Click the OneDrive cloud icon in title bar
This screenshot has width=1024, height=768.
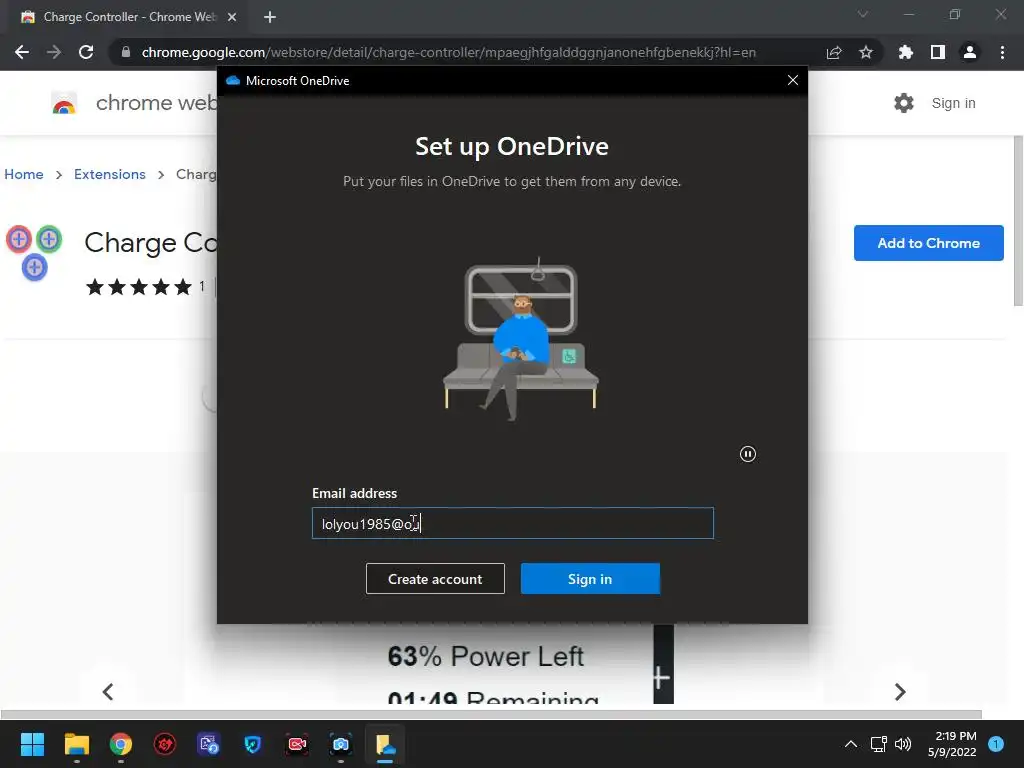(232, 80)
